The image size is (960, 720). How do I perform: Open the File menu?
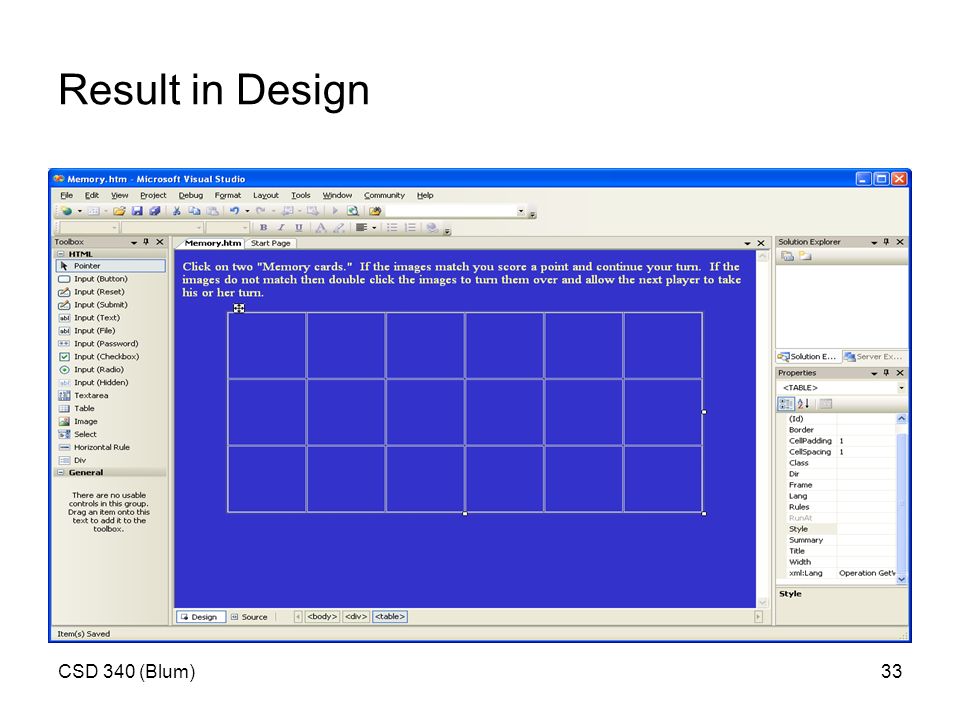(x=66, y=195)
